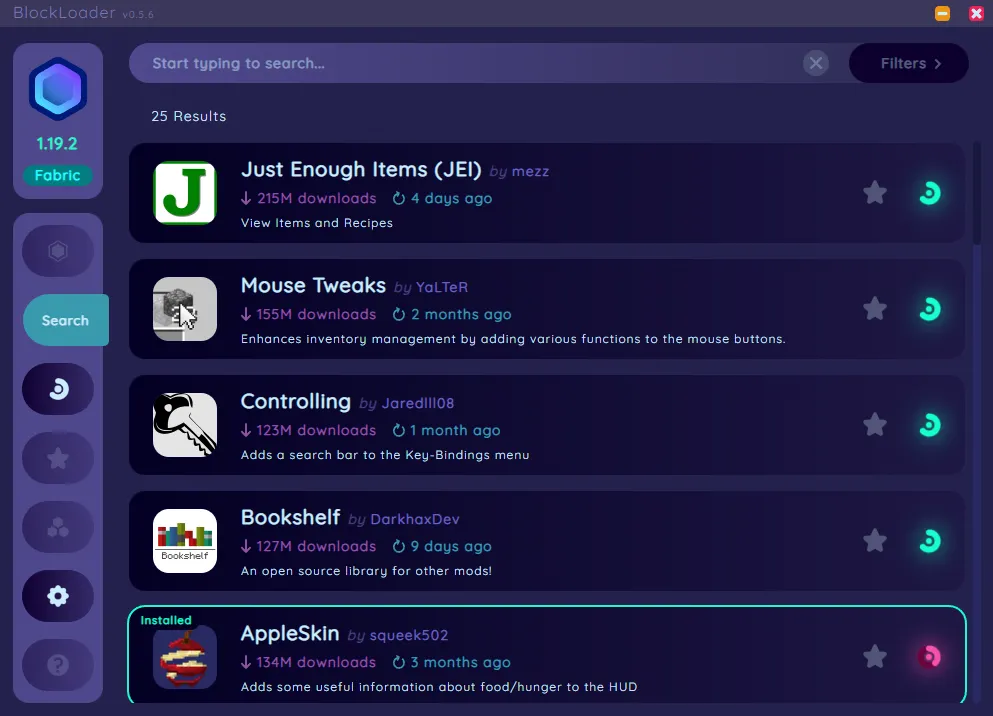The height and width of the screenshot is (716, 993).
Task: Click the Bookshelf mod thumbnail
Action: (185, 541)
